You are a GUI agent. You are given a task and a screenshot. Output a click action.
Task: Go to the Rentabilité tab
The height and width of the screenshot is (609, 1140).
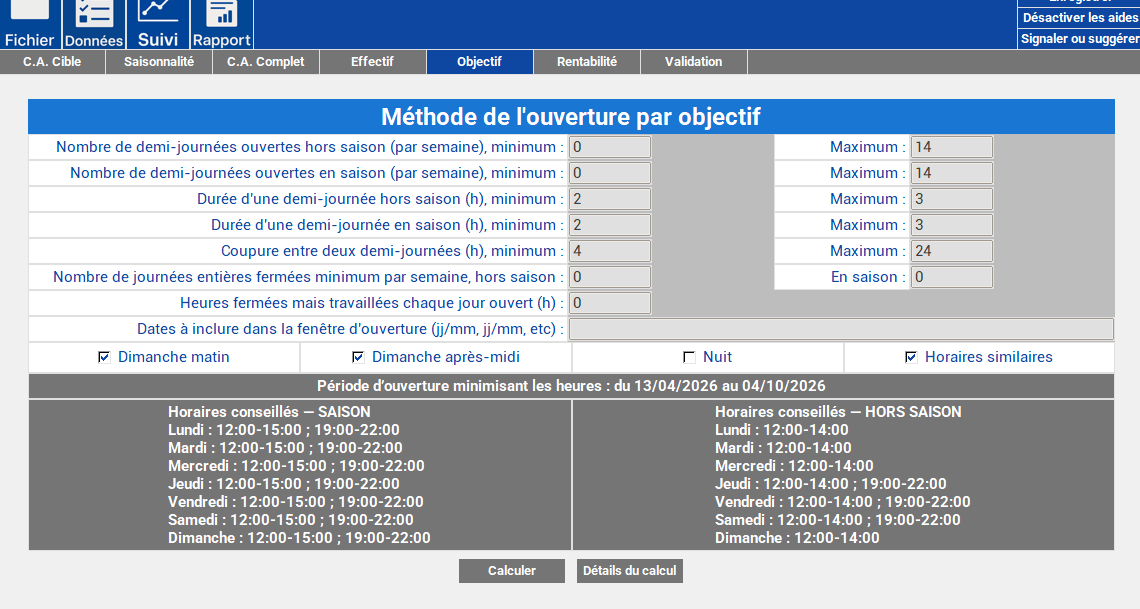[x=587, y=62]
